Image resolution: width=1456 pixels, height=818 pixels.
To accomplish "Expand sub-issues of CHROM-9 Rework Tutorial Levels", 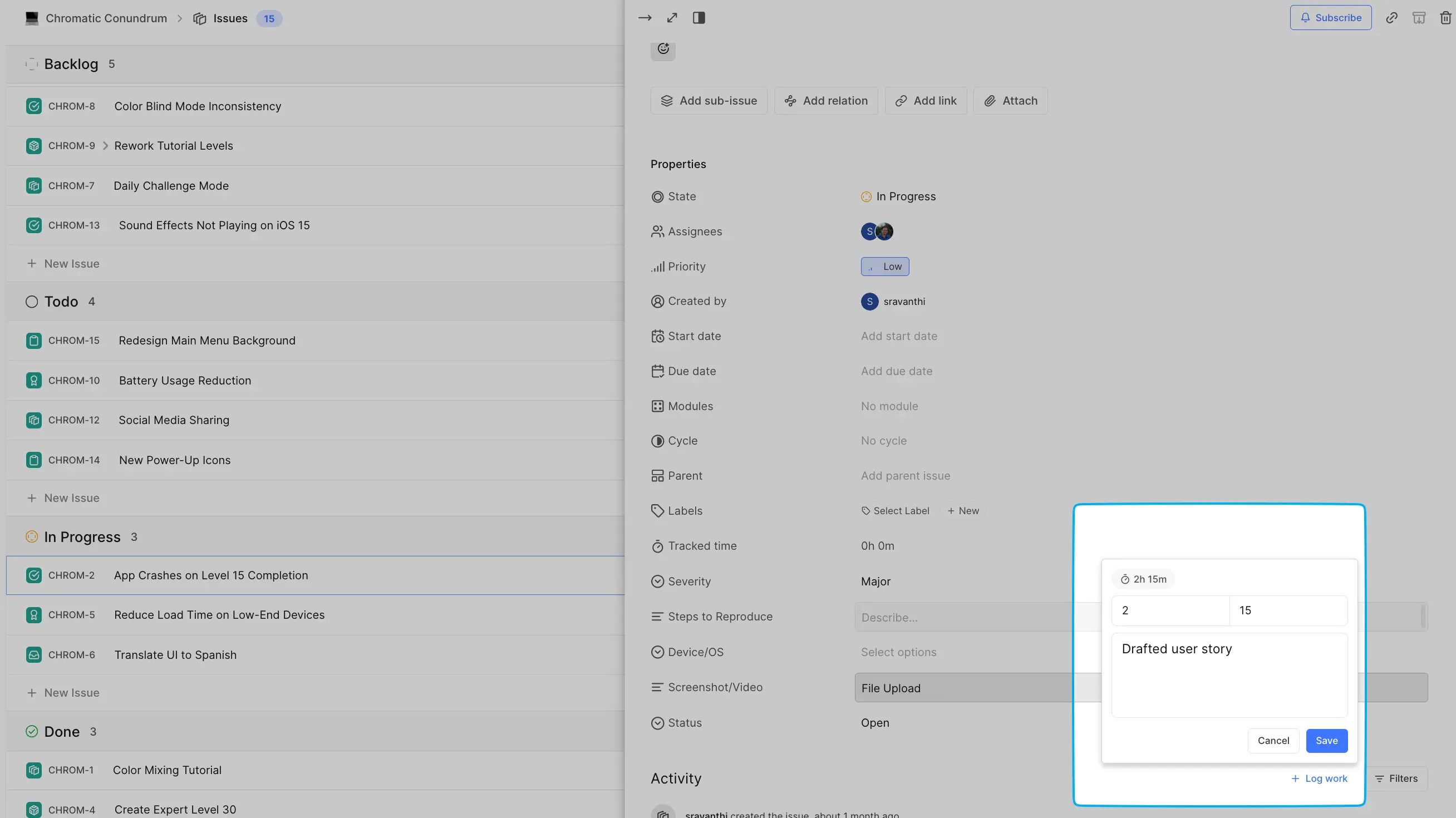I will pos(106,145).
